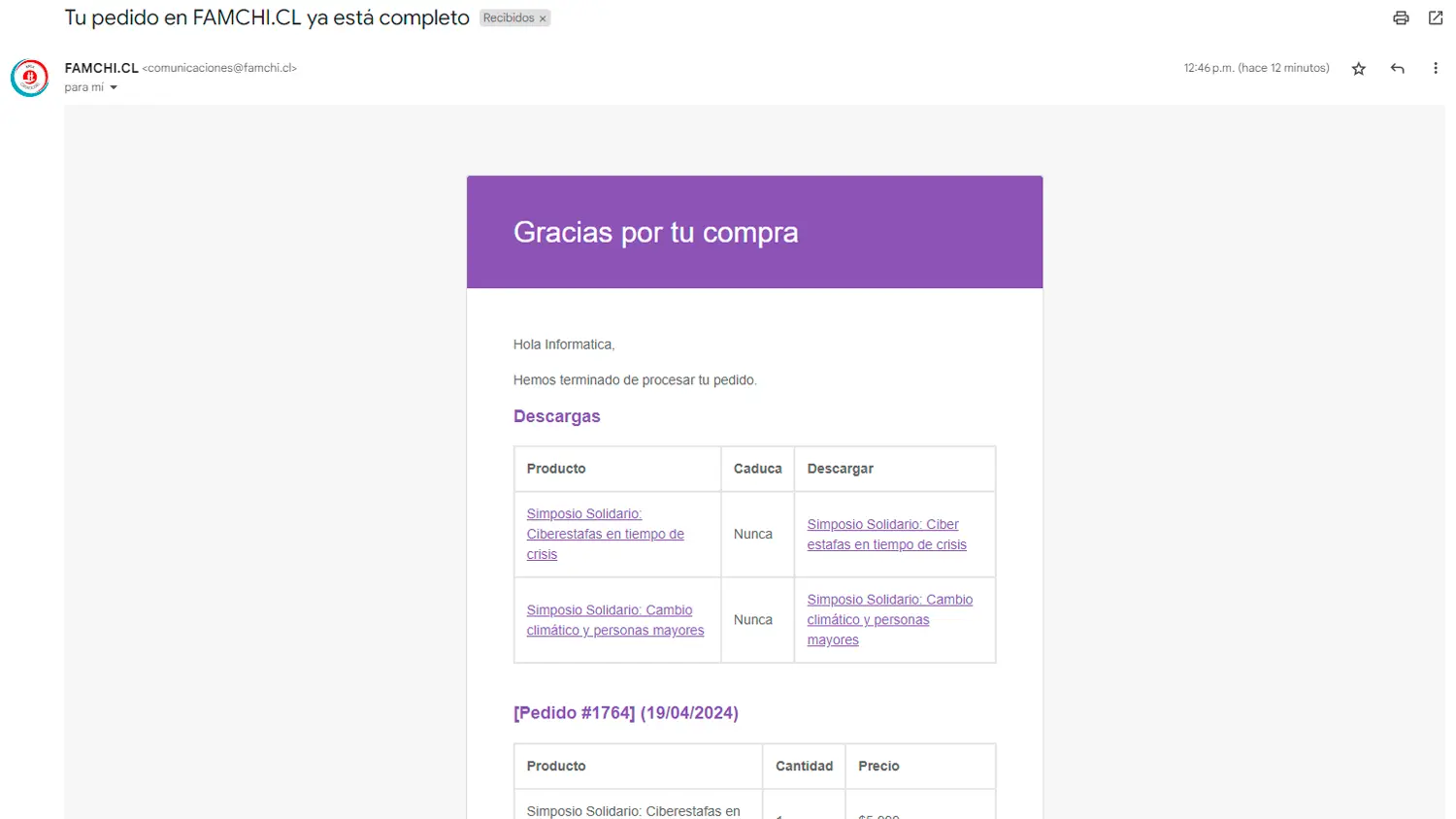Click the 'Precio' column header
The image size is (1456, 819).
point(878,766)
